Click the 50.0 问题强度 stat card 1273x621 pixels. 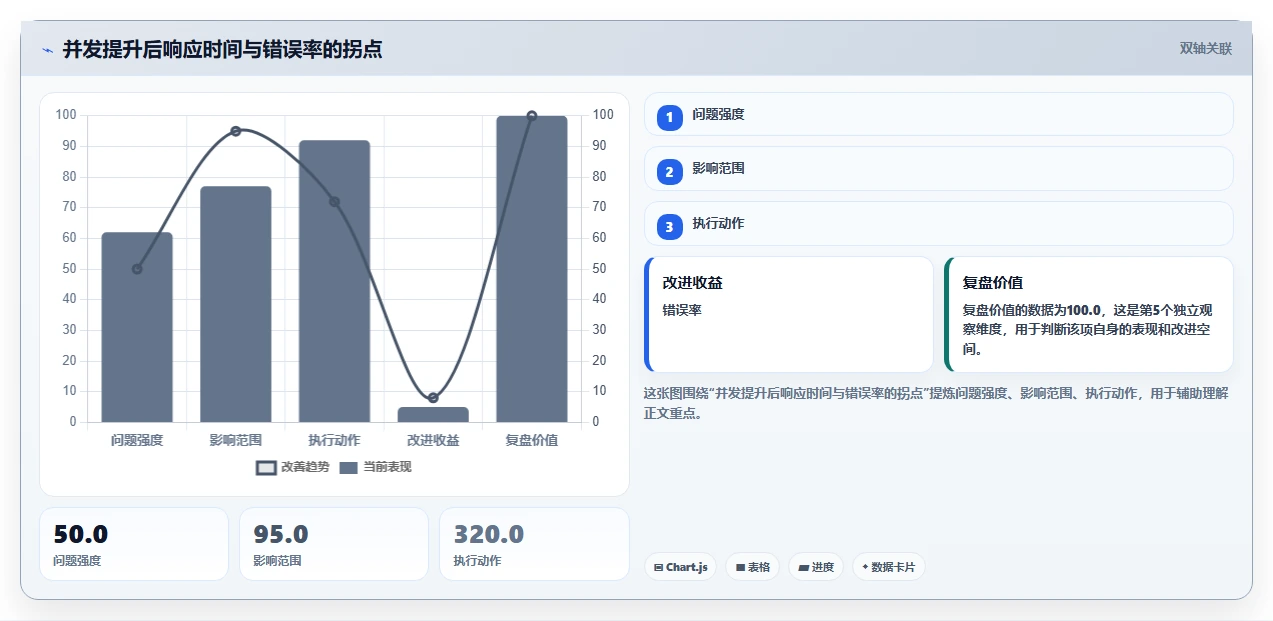pos(134,544)
